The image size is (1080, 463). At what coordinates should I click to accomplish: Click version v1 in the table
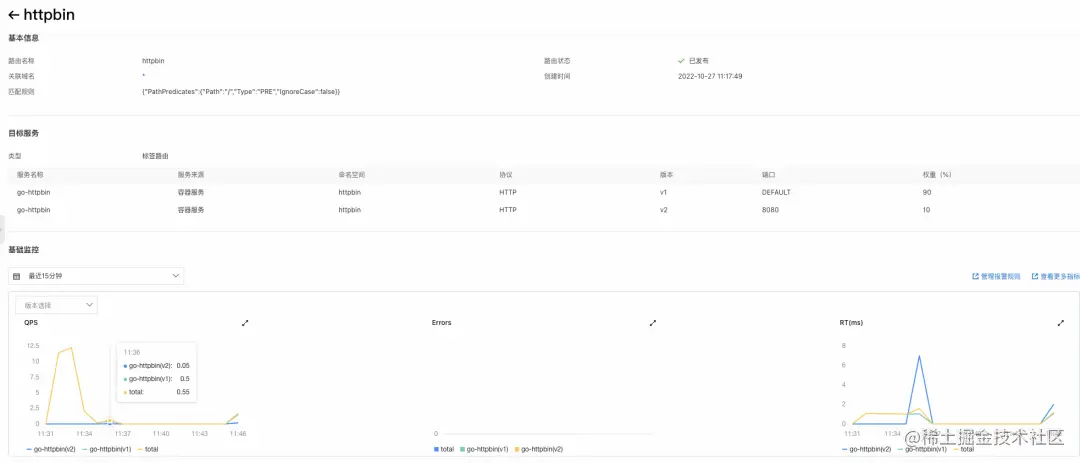pos(663,192)
